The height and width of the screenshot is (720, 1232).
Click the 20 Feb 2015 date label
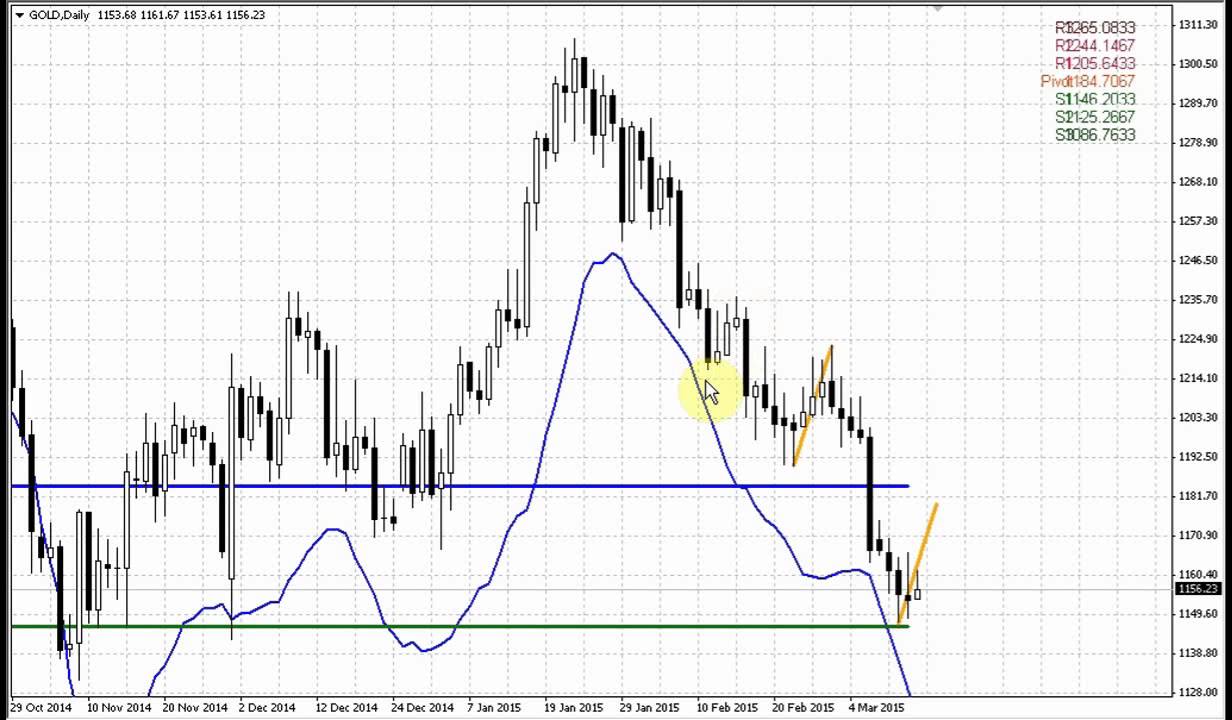click(803, 708)
